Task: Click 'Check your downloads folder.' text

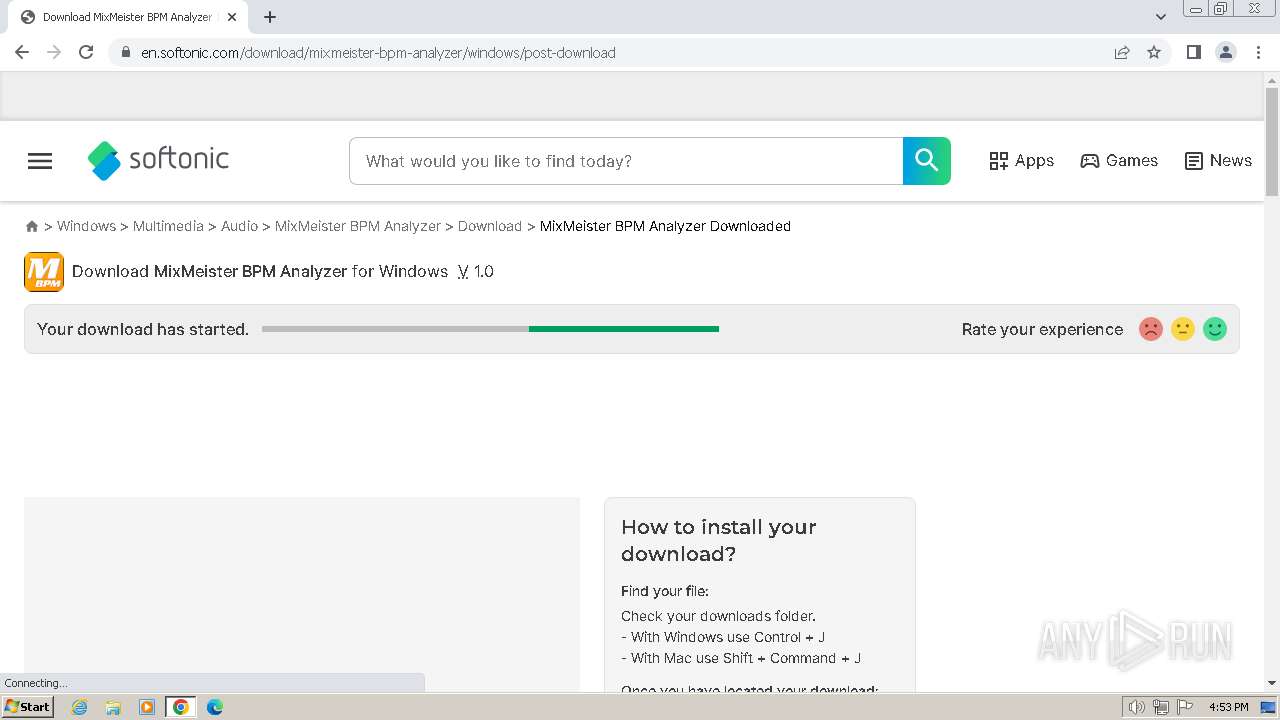Action: pyautogui.click(x=718, y=616)
